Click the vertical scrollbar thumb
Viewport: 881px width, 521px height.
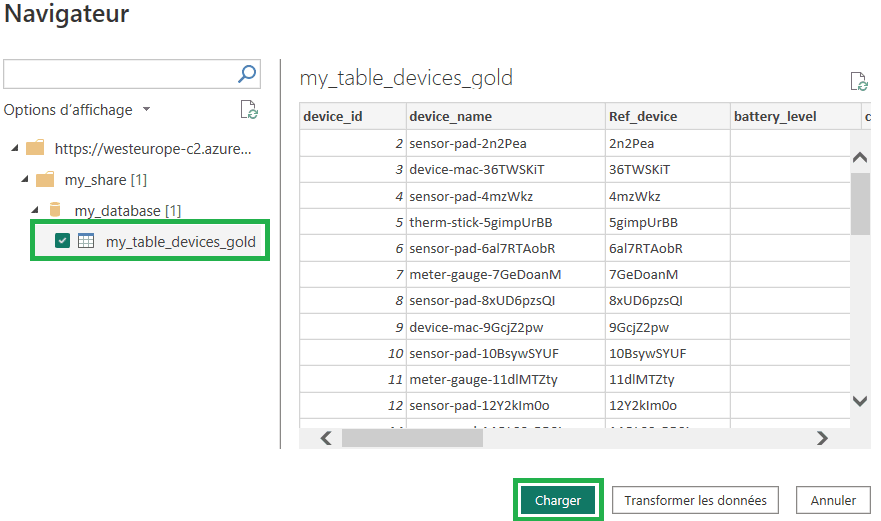860,203
